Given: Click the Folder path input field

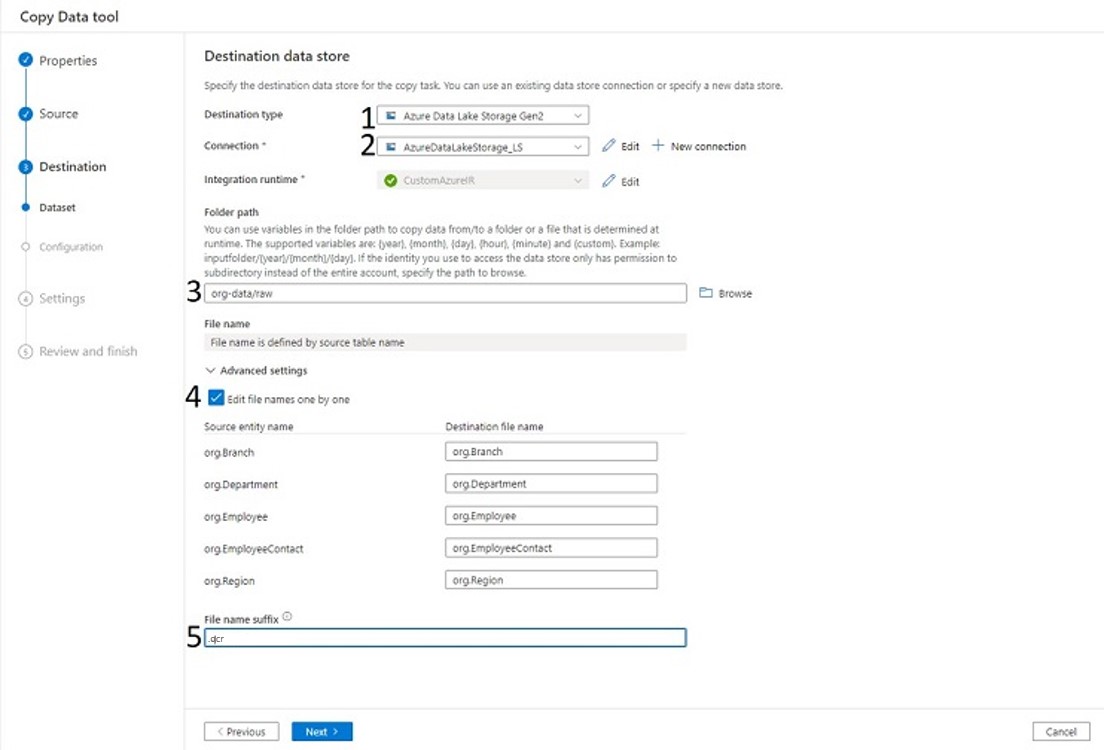Looking at the screenshot, I should click(x=445, y=294).
